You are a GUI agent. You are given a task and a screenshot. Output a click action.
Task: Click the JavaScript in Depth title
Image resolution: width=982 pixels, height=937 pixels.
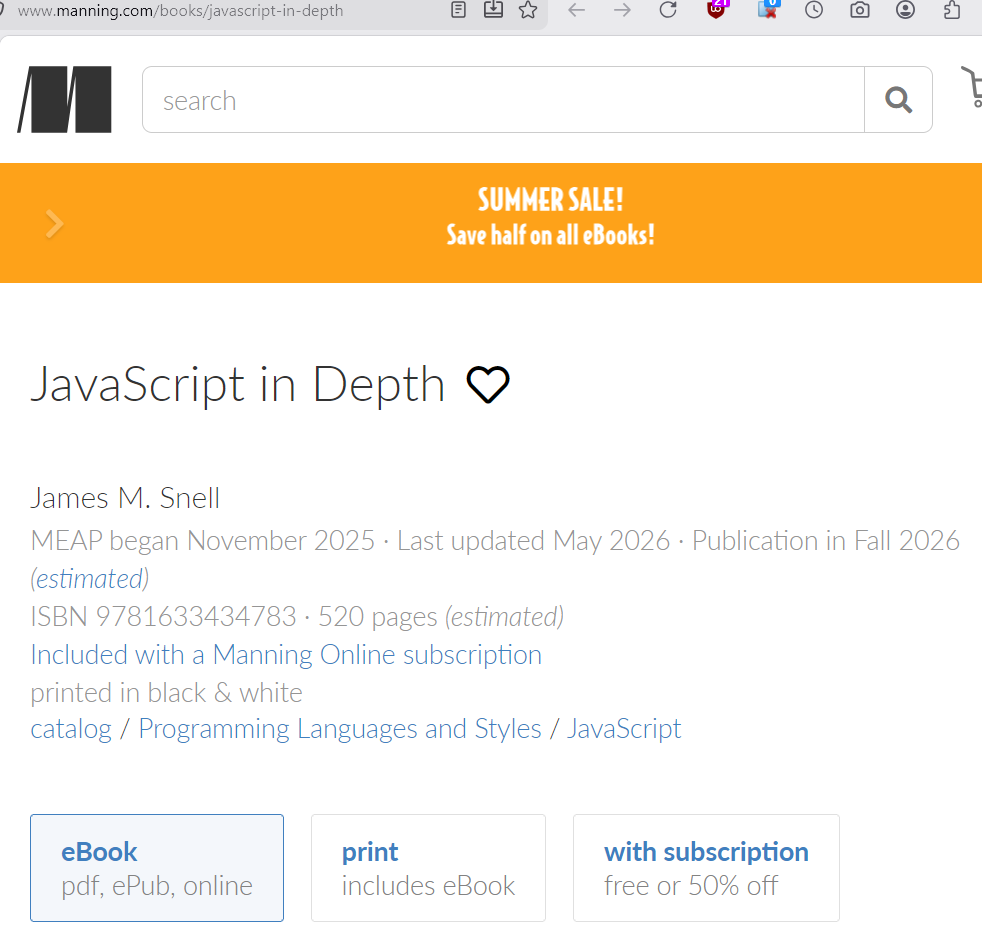coord(237,384)
